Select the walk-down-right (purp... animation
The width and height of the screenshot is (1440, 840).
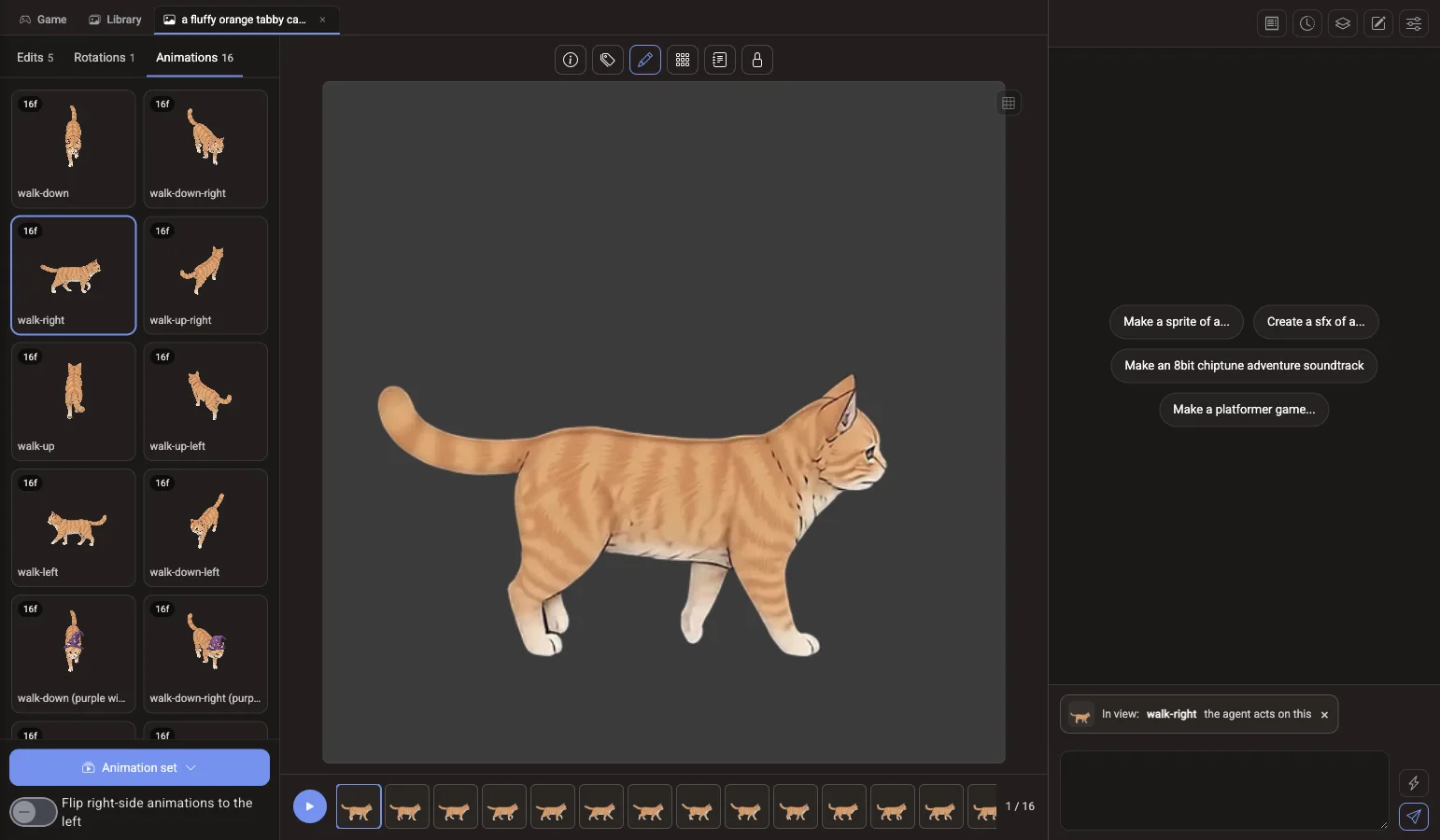point(205,653)
